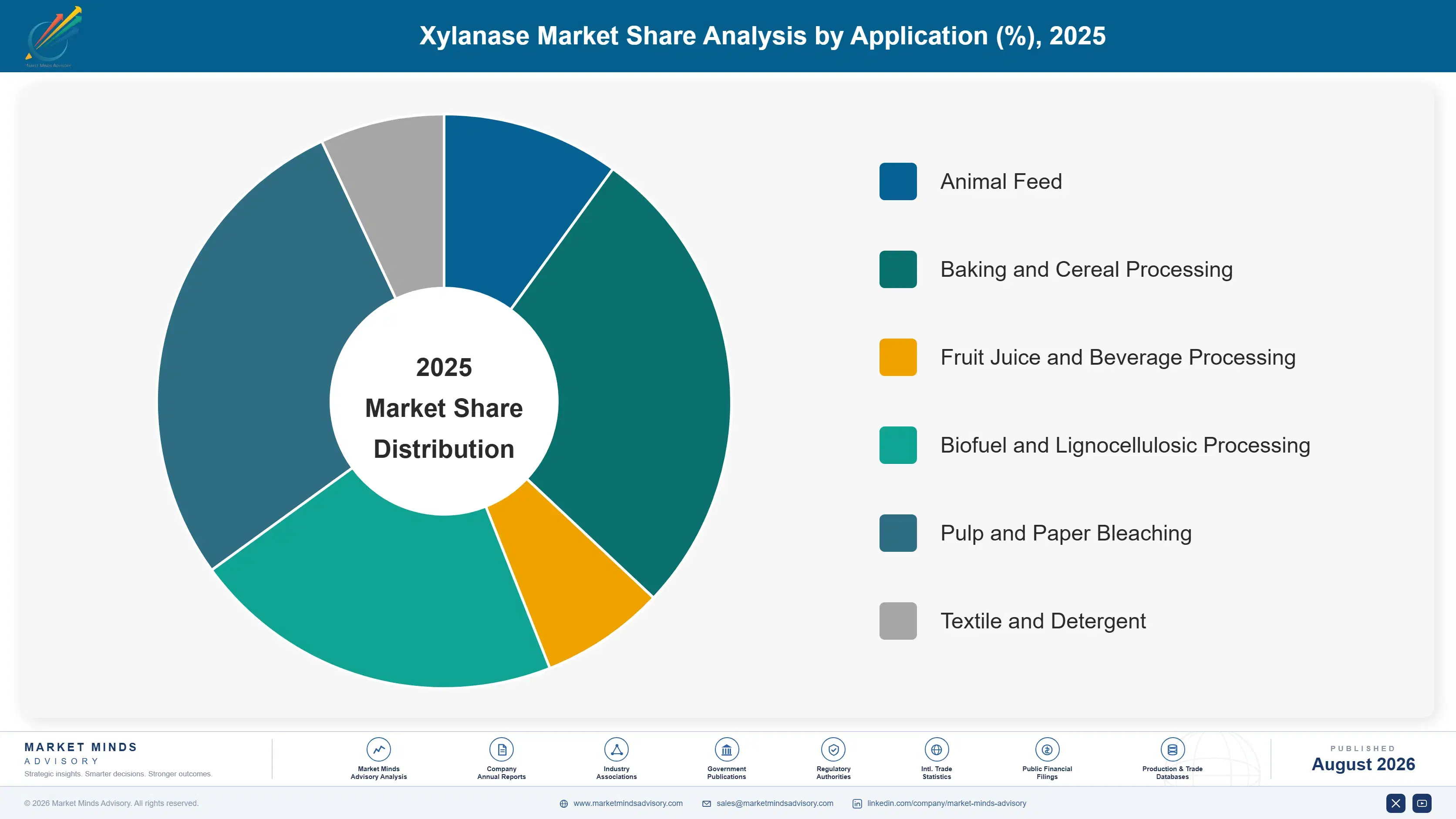The height and width of the screenshot is (819, 1456).
Task: Click the YouTube icon in footer
Action: [1422, 803]
